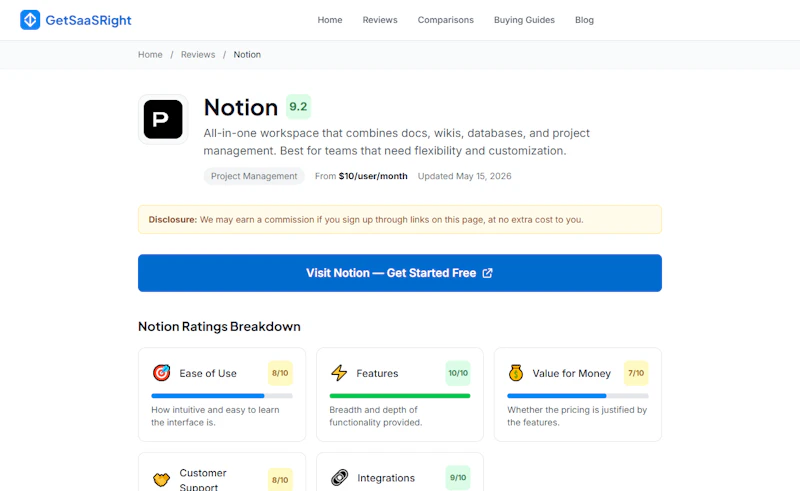This screenshot has height=491, width=800.
Task: Click the Integrations 9/10 score badge
Action: 458,478
